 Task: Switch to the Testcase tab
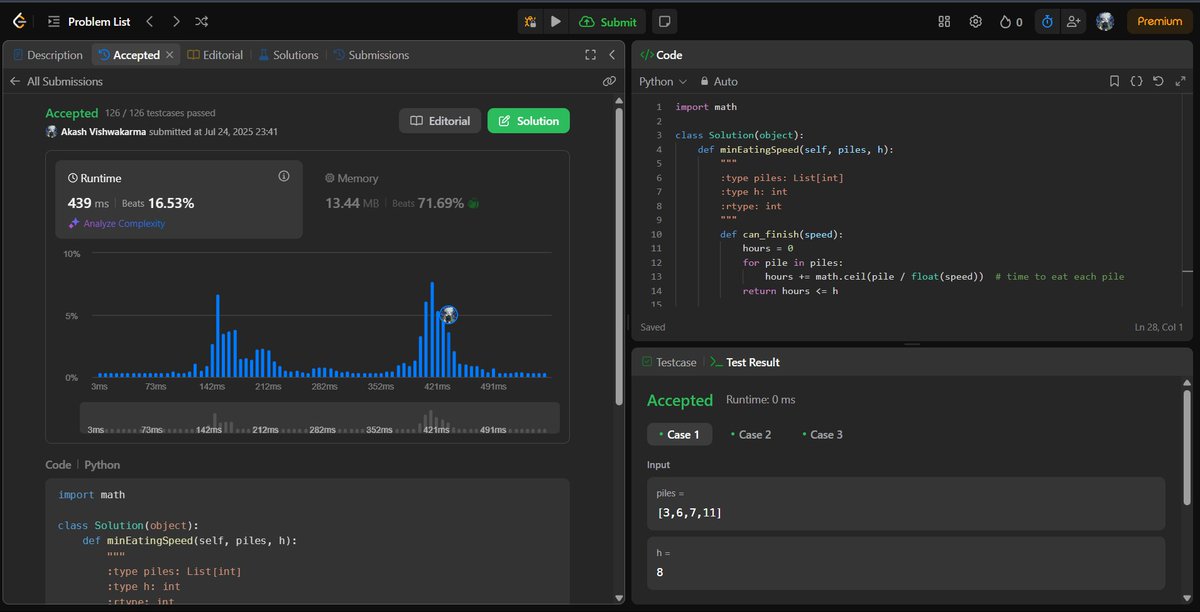668,362
